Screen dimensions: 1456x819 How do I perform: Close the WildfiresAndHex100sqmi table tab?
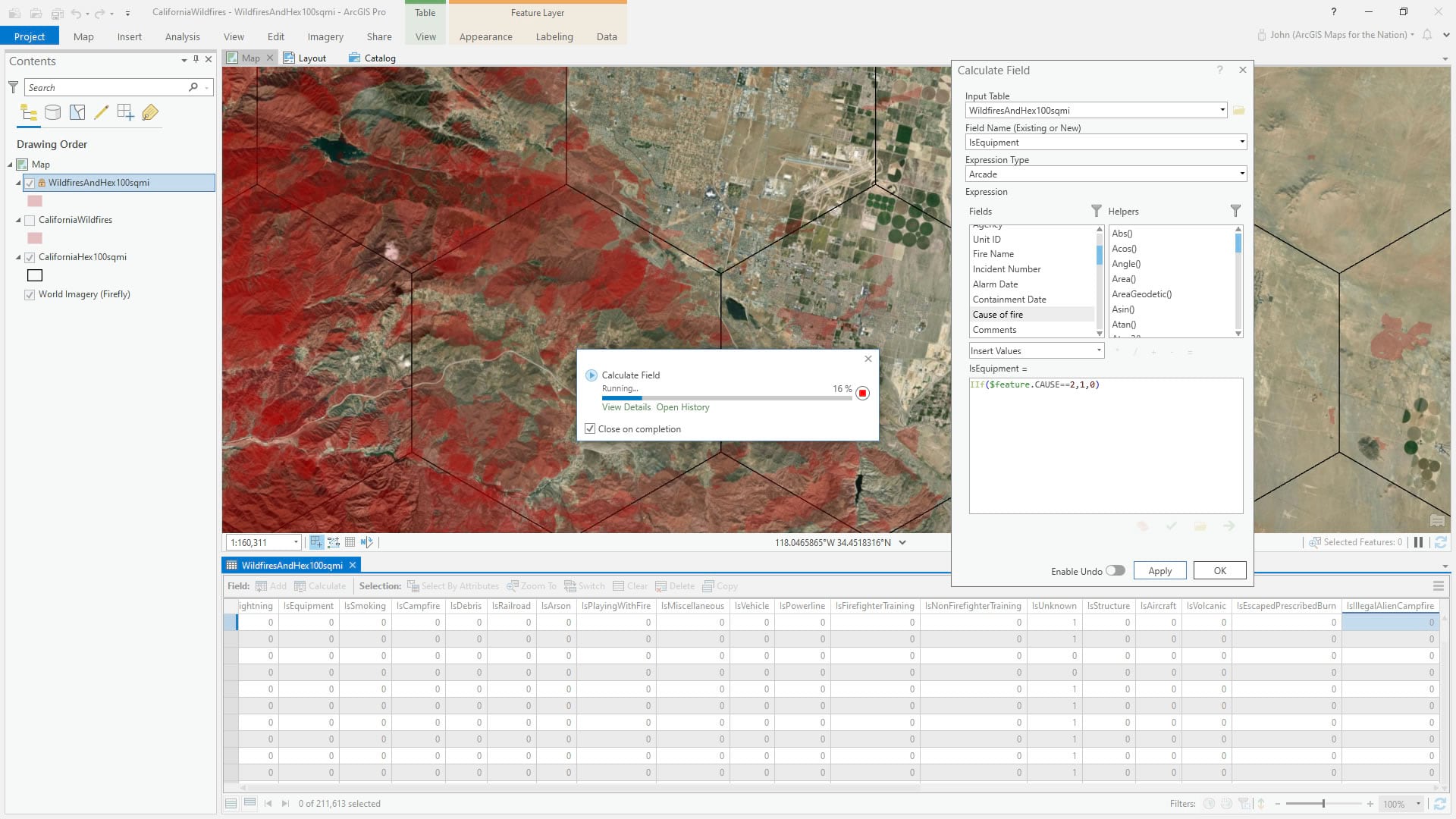click(353, 565)
